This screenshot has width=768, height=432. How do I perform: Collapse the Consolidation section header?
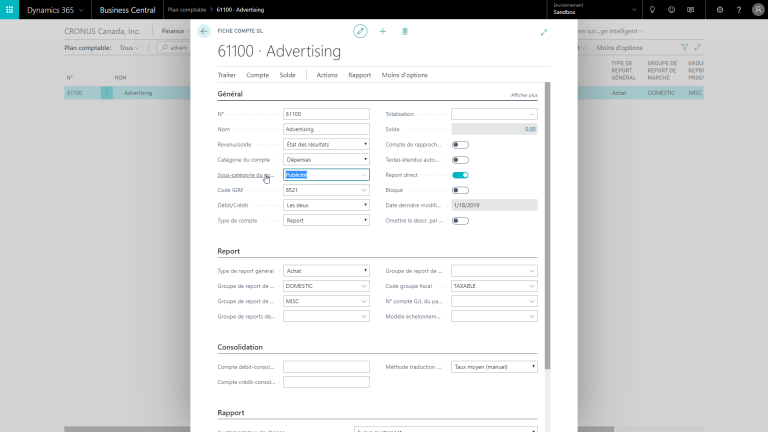pyautogui.click(x=240, y=347)
